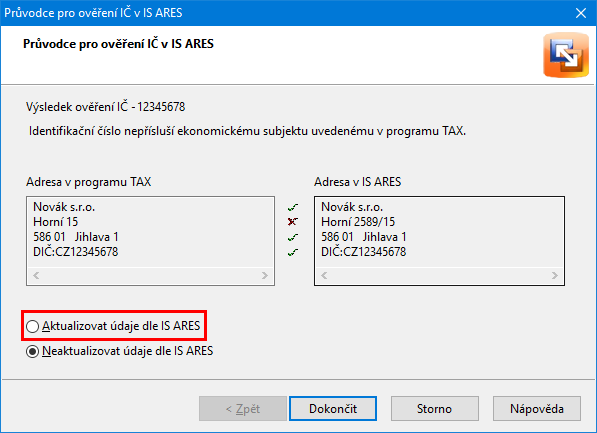Click the green checkmark beside DIČ:CZ12345678
597x433 pixels.
point(292,252)
